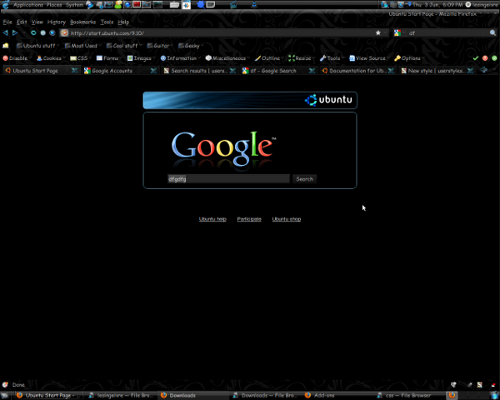Select the Google search engine icon
This screenshot has width=500, height=400.
[x=397, y=33]
